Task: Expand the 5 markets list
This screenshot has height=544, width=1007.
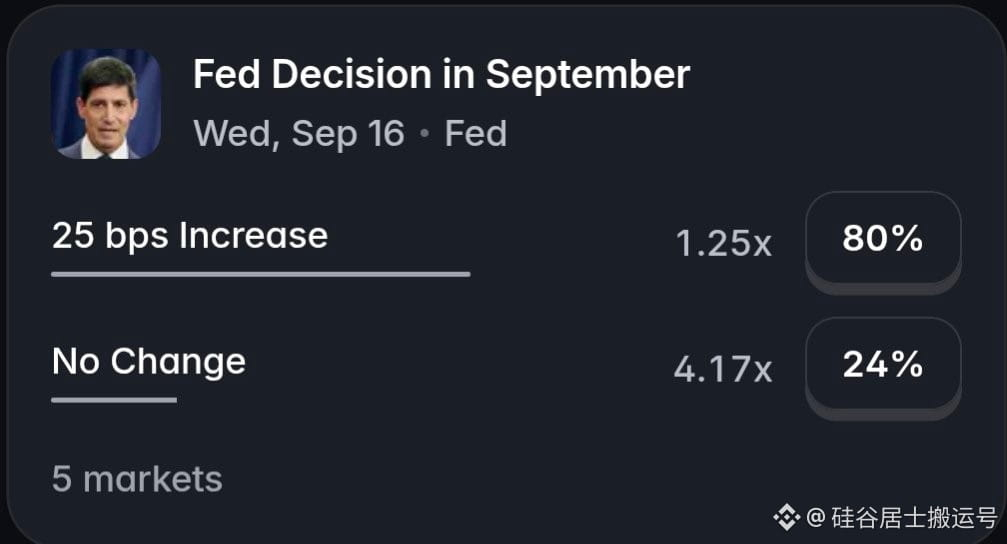Action: tap(137, 479)
